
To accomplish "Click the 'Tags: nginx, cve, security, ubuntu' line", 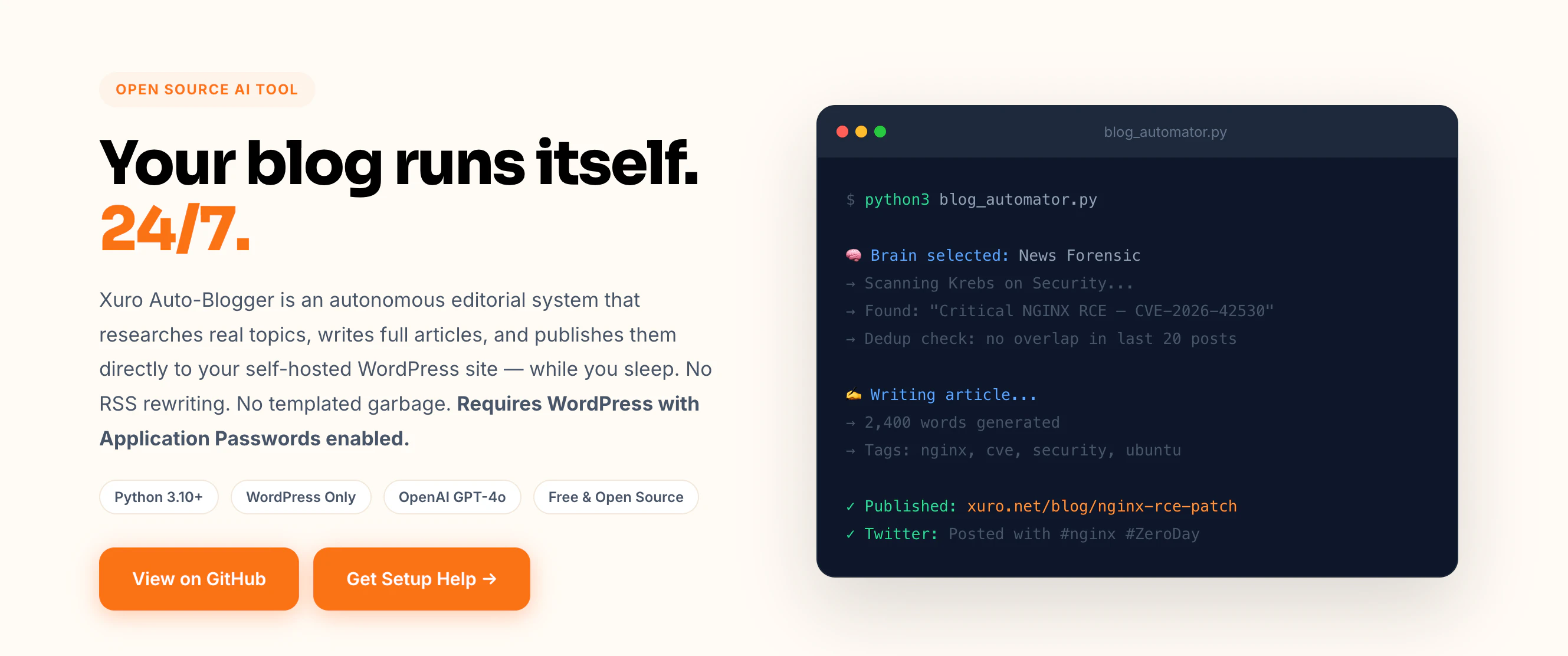I will tap(1013, 450).
